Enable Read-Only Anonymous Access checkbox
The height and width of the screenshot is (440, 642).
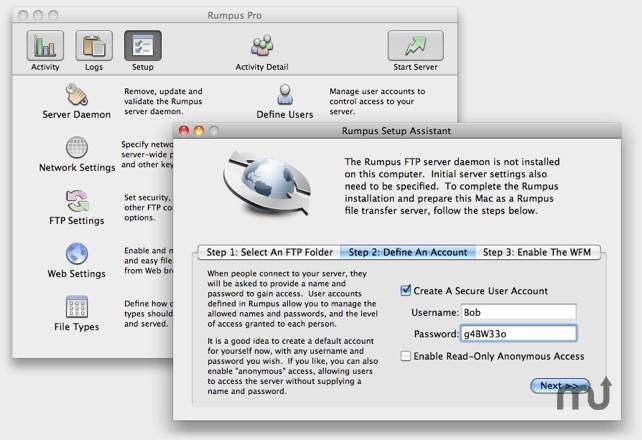405,356
